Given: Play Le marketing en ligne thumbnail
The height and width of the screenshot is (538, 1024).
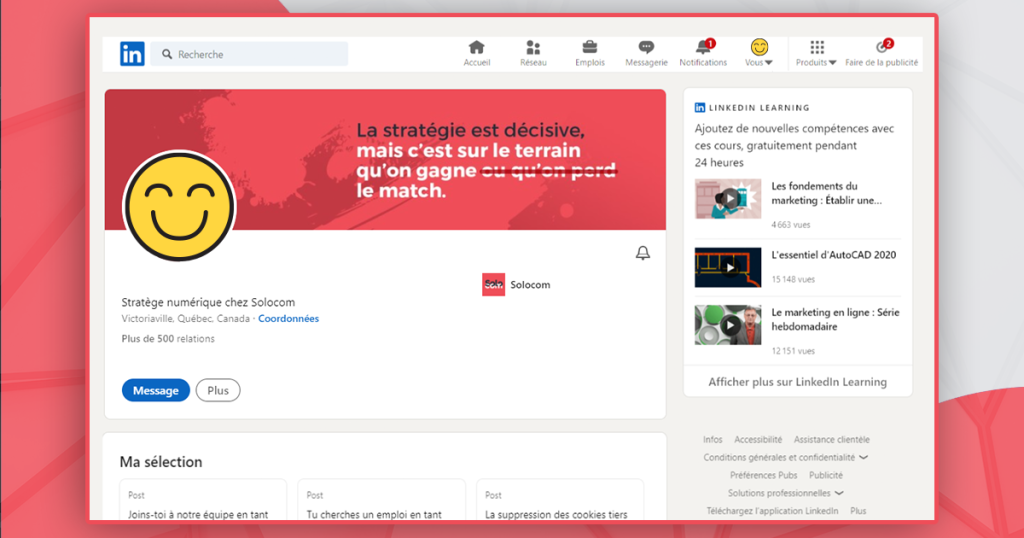Looking at the screenshot, I should pyautogui.click(x=728, y=324).
